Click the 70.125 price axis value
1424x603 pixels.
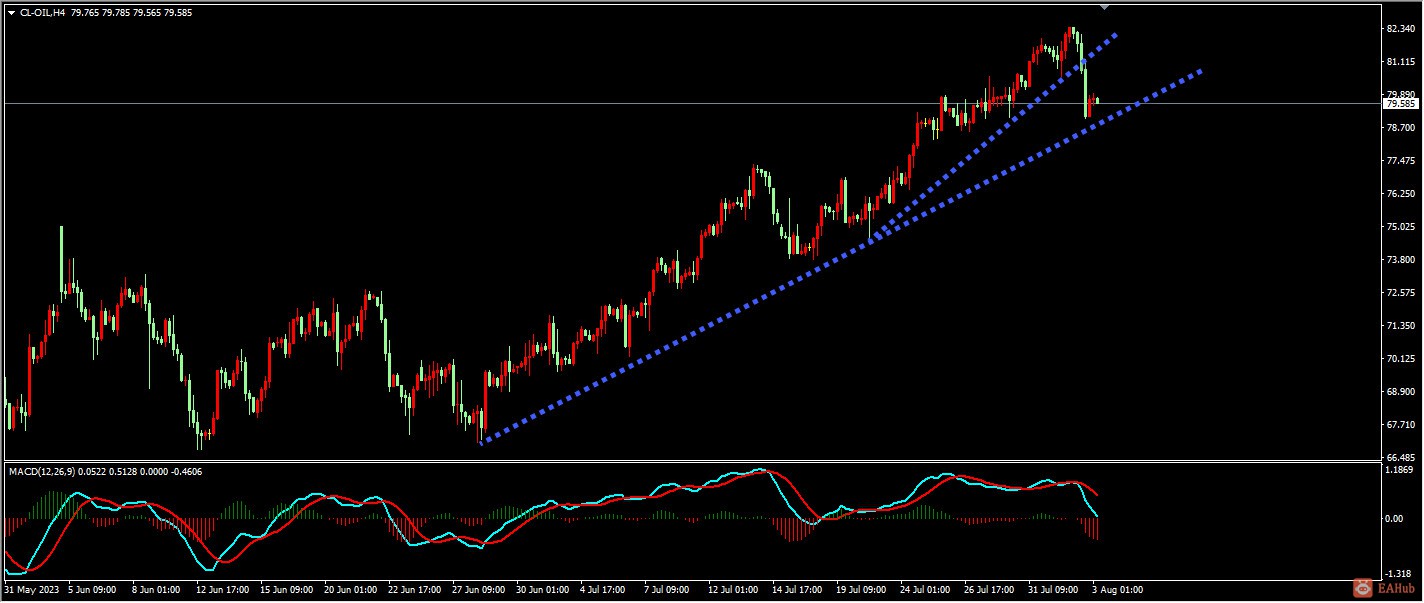click(x=1400, y=359)
